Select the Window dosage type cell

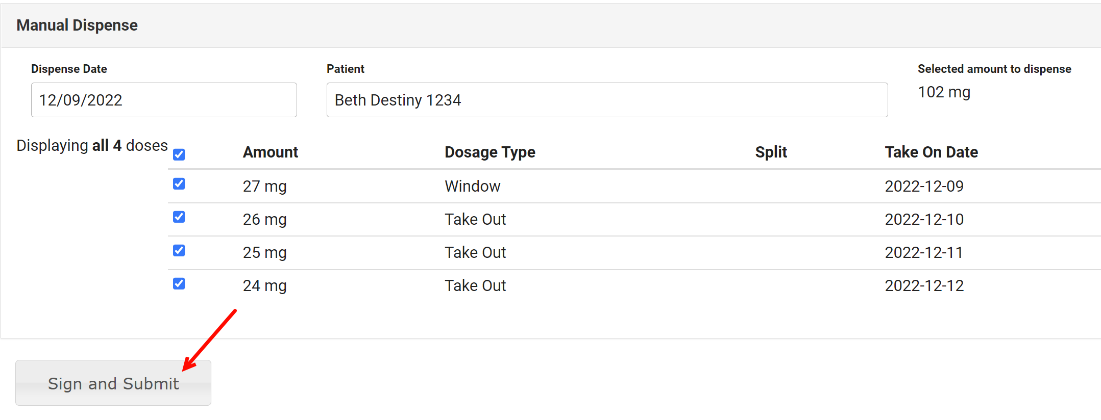click(x=473, y=186)
